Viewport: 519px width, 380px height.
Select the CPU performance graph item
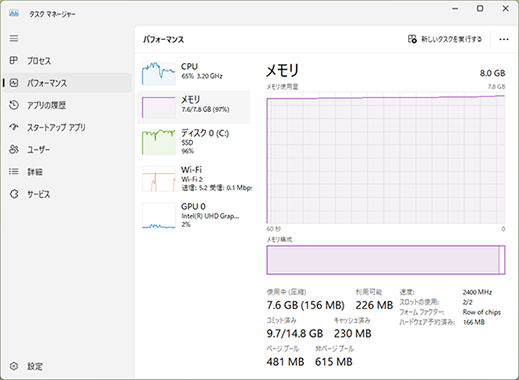click(193, 73)
